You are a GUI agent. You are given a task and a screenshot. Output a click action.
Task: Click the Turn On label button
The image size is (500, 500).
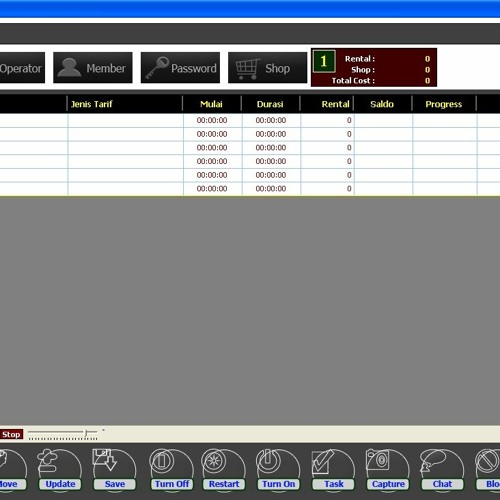(279, 484)
